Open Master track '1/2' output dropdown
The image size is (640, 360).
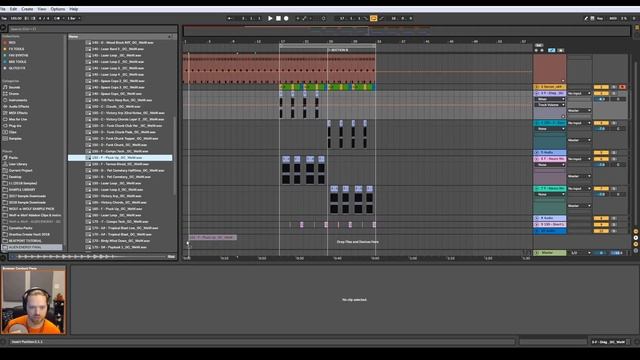click(x=581, y=253)
